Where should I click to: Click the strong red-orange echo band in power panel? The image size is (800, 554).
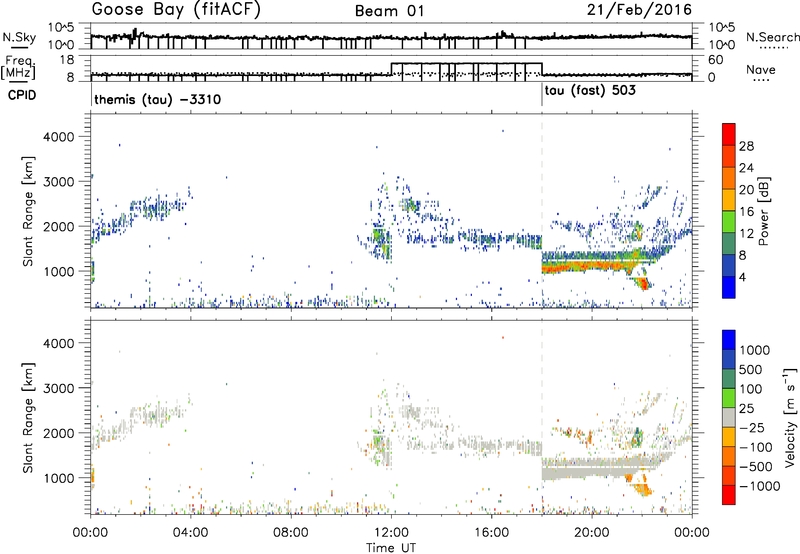[x=587, y=266]
